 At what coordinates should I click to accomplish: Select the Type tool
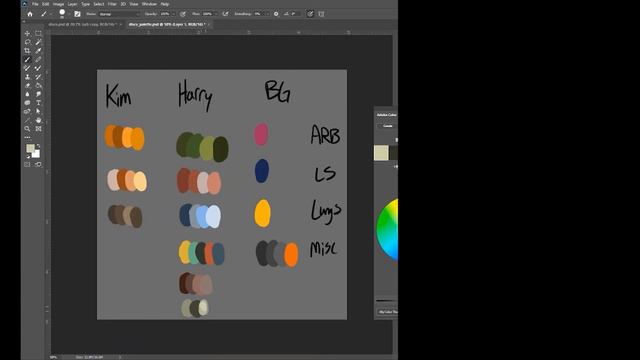point(38,103)
